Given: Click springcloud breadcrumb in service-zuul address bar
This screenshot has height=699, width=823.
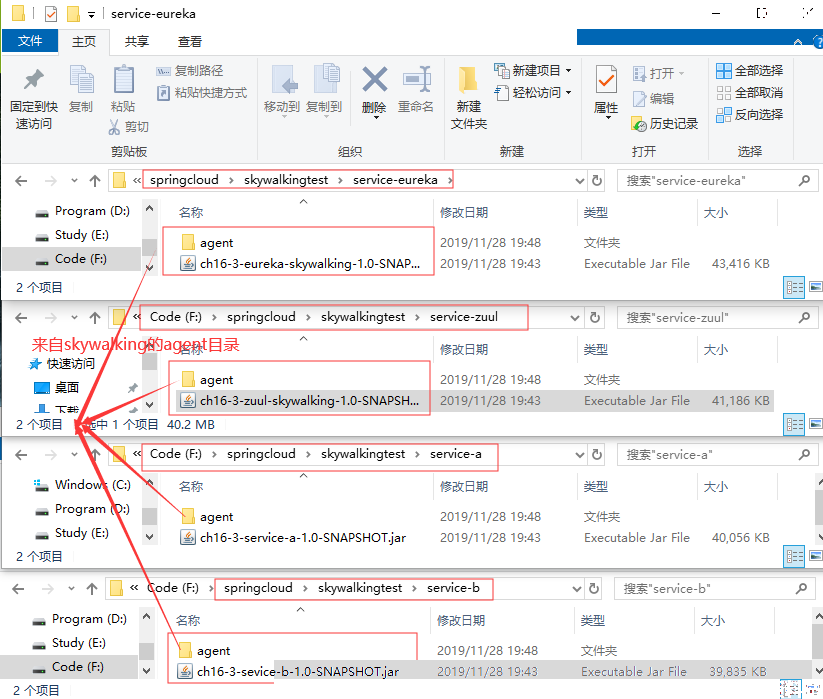Looking at the screenshot, I should click(x=261, y=317).
